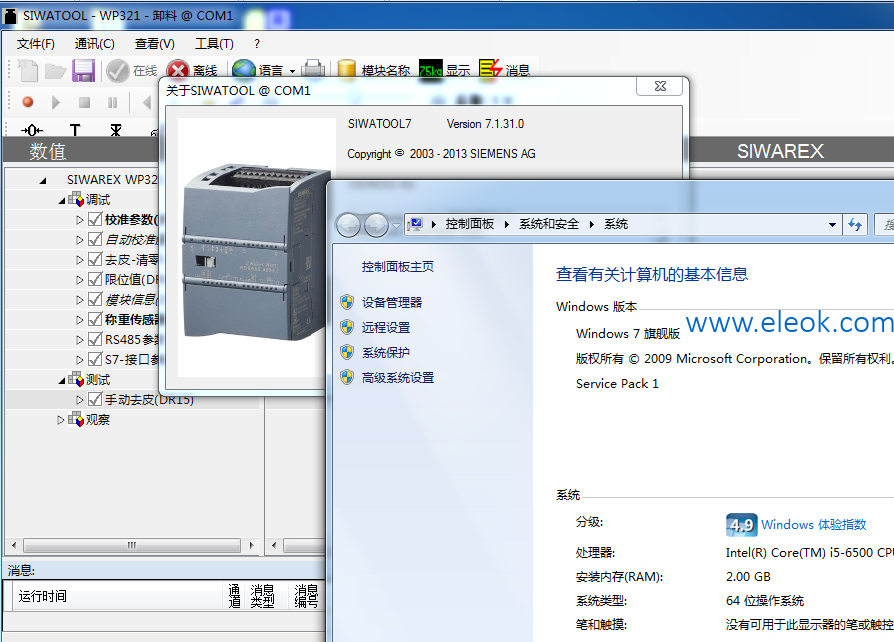Click the 观察 folder icon in tree
Screen dimensions: 894x642
point(76,420)
